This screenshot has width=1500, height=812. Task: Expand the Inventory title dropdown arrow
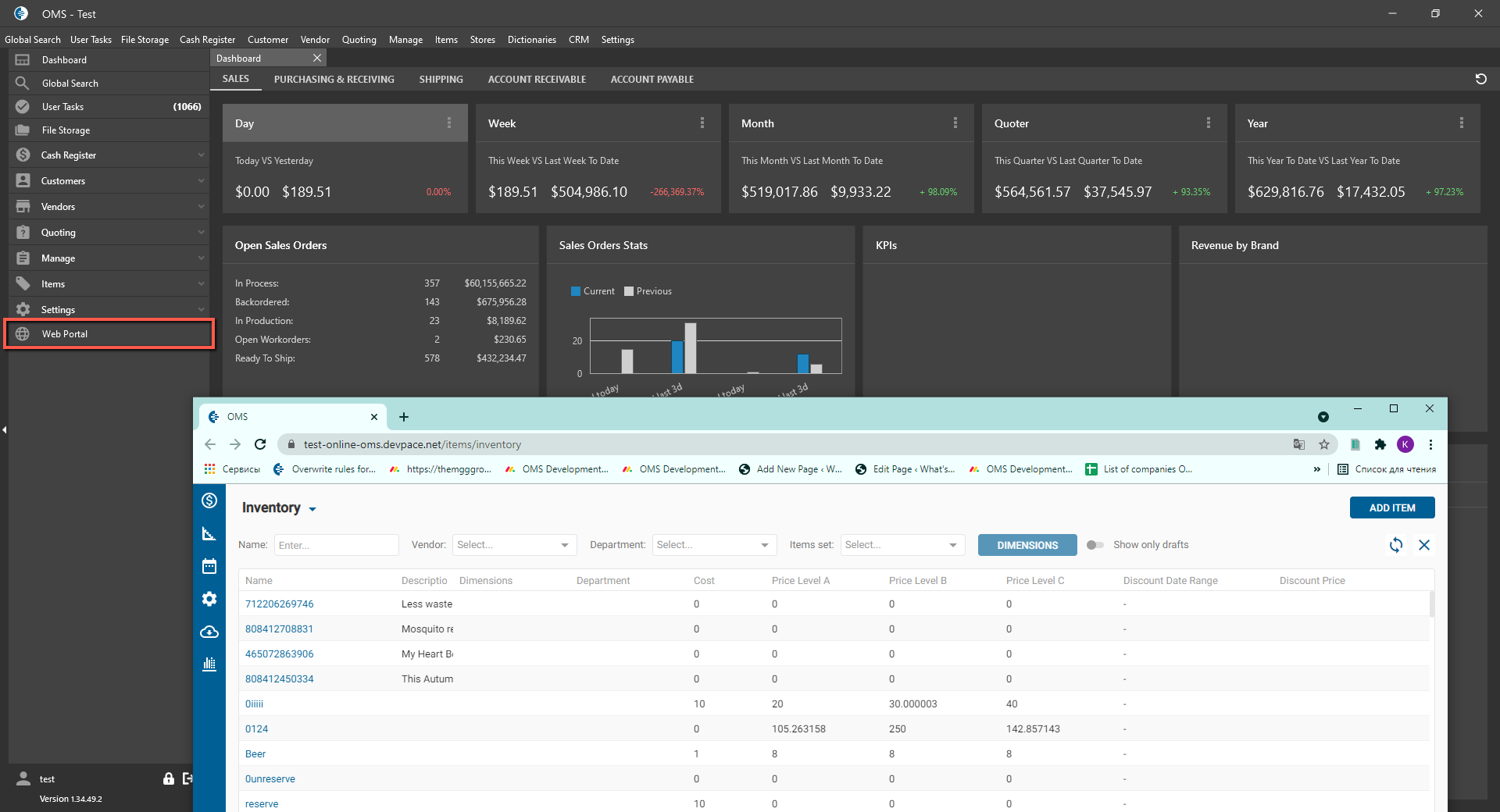click(x=312, y=509)
